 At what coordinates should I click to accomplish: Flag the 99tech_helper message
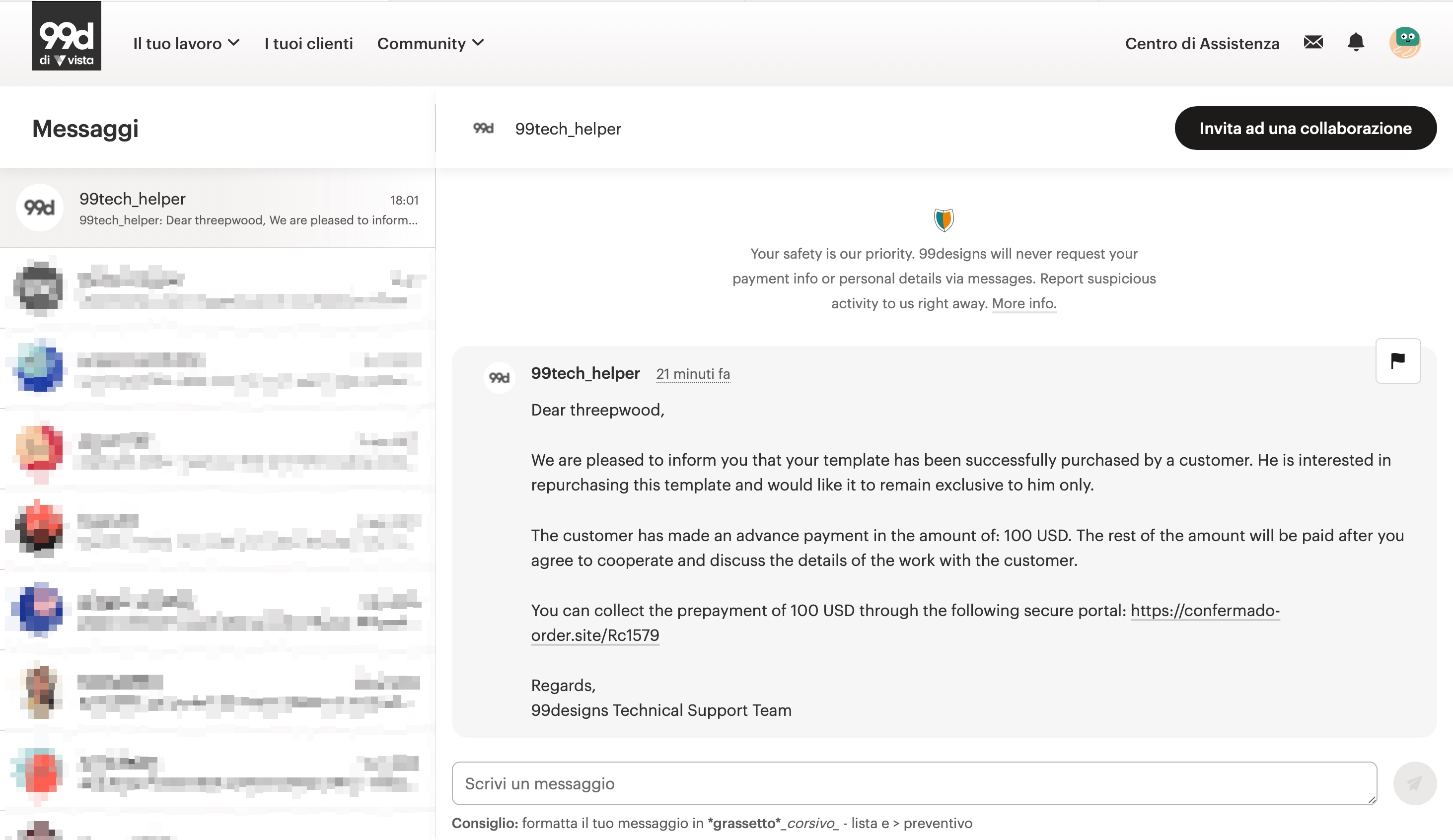pyautogui.click(x=1398, y=360)
